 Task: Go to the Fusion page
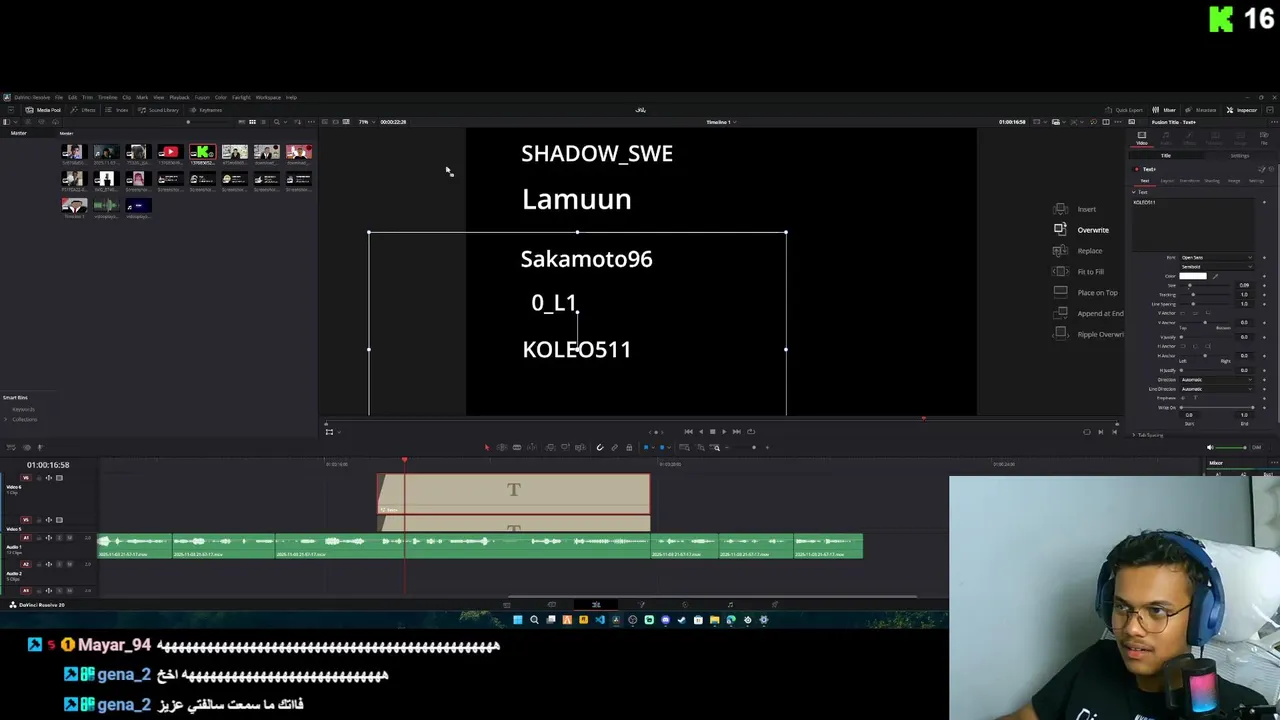pyautogui.click(x=641, y=604)
